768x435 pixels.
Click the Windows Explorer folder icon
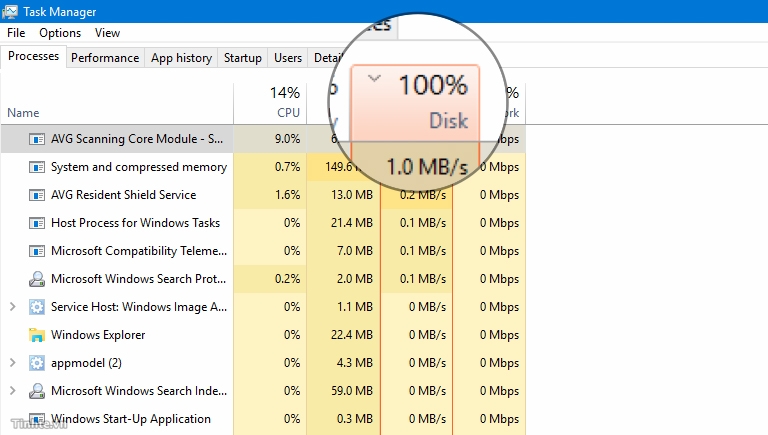[37, 335]
